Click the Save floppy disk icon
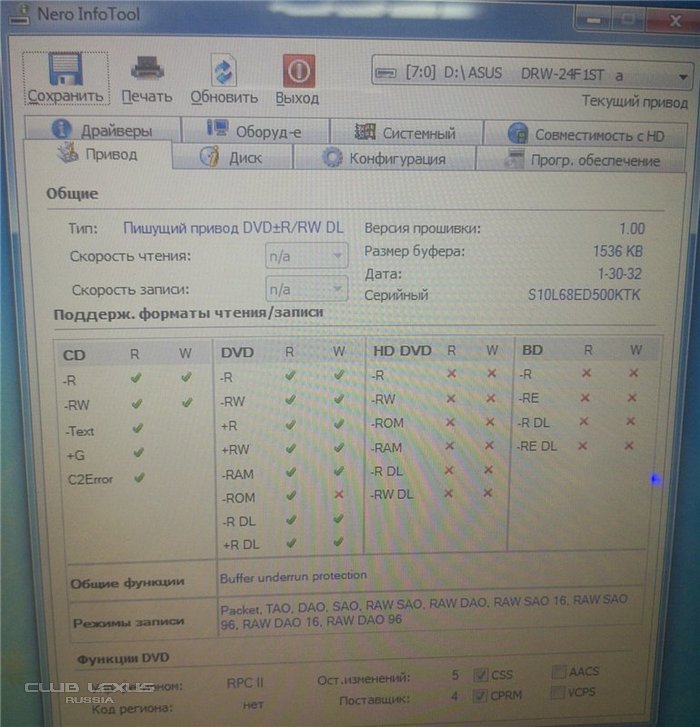This screenshot has height=727, width=700. [65, 70]
